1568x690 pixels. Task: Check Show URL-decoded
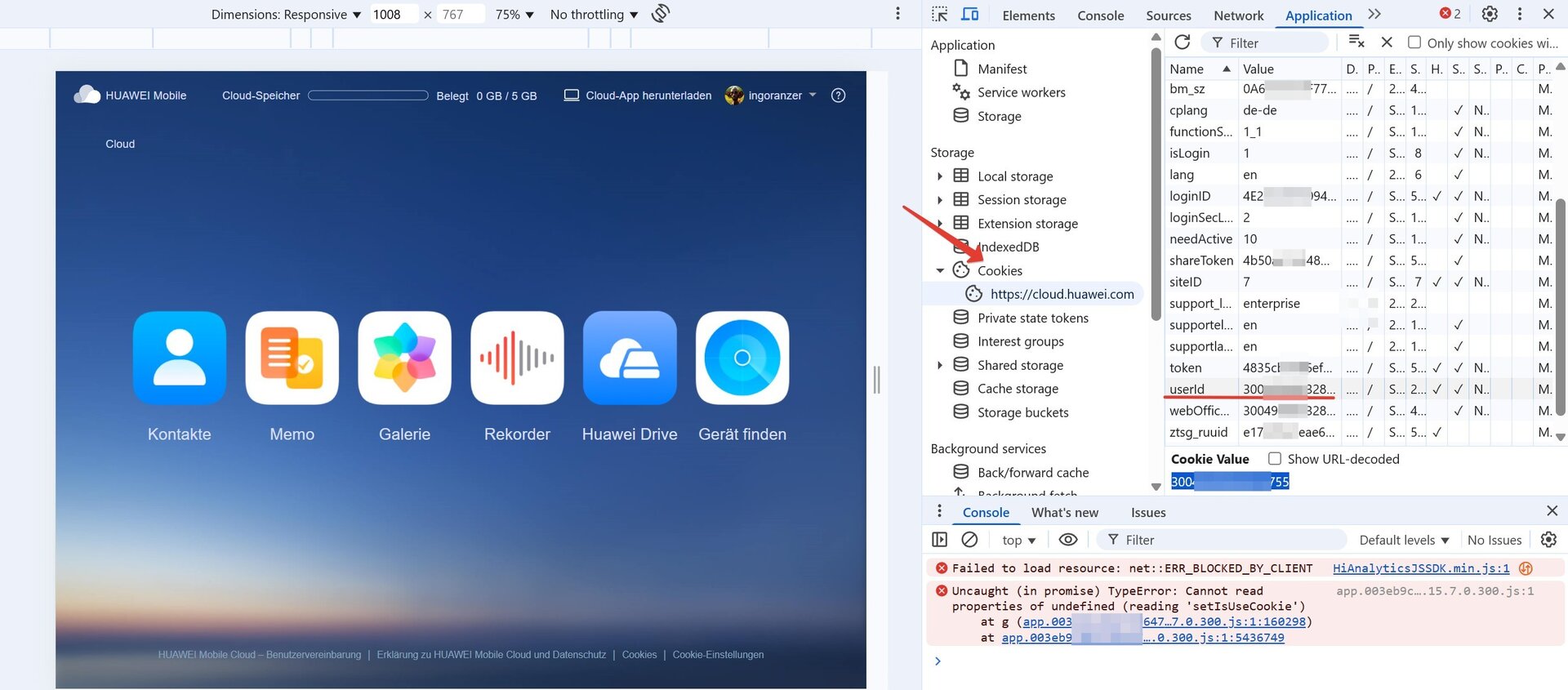pyautogui.click(x=1275, y=459)
